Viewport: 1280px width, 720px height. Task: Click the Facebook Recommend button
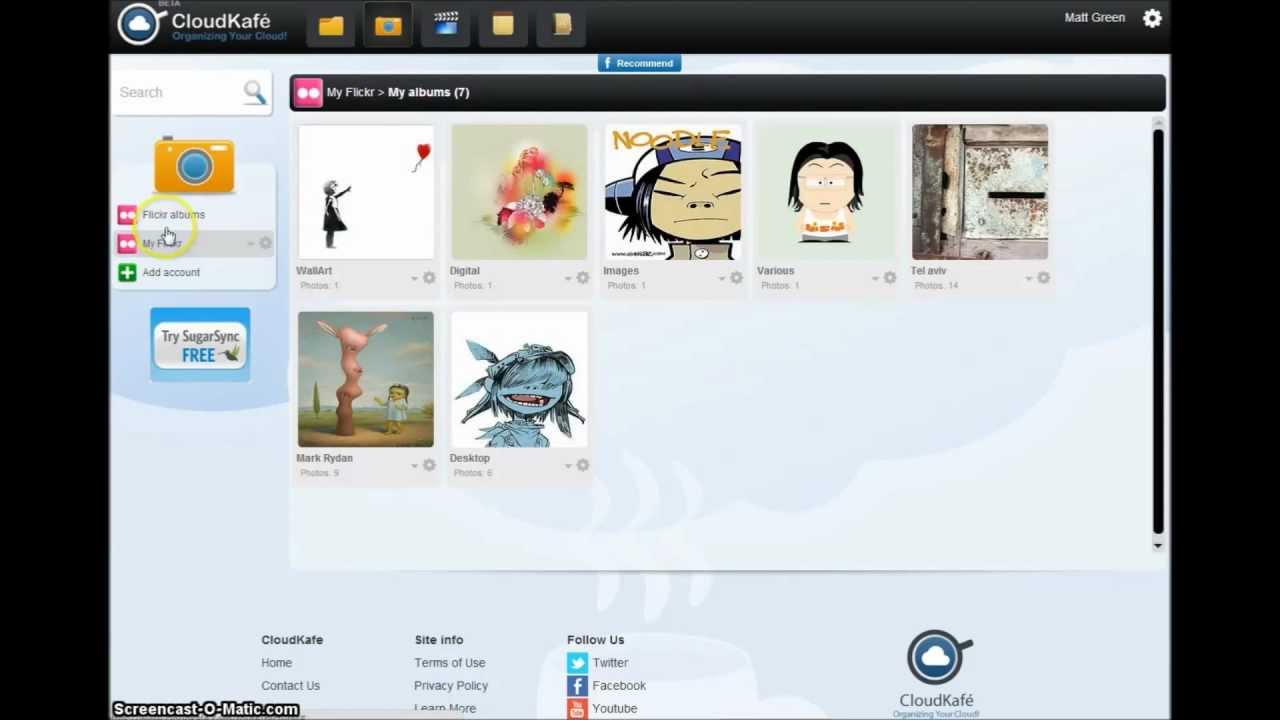639,63
